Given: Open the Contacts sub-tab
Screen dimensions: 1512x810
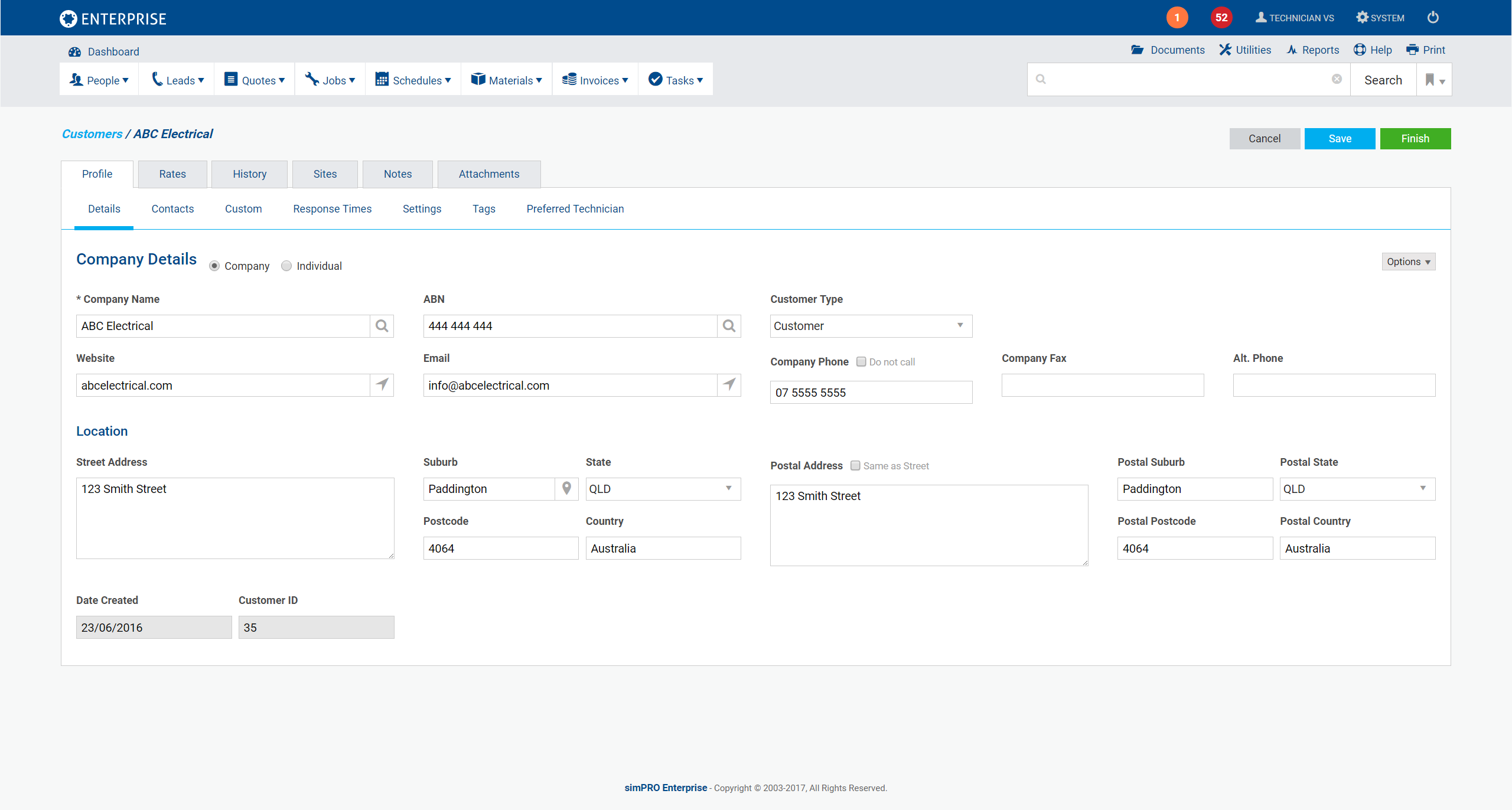Looking at the screenshot, I should point(172,209).
